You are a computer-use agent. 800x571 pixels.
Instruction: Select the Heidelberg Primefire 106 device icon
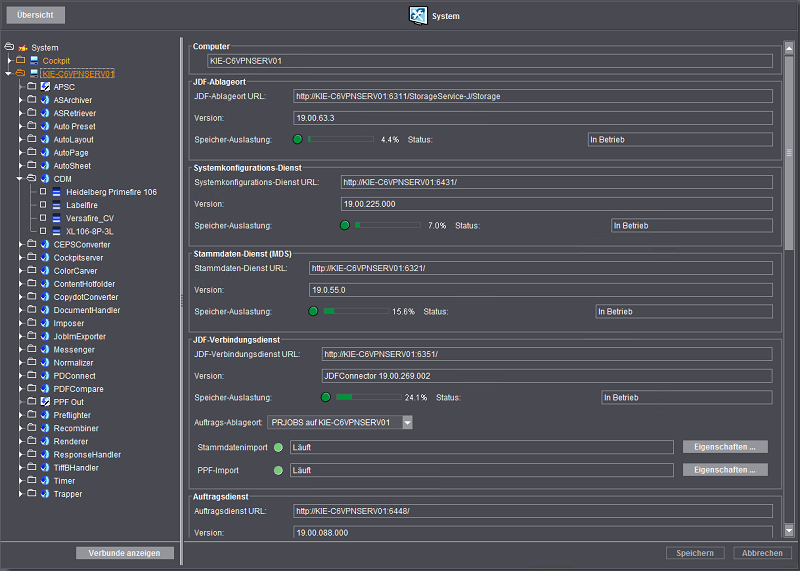[57, 192]
